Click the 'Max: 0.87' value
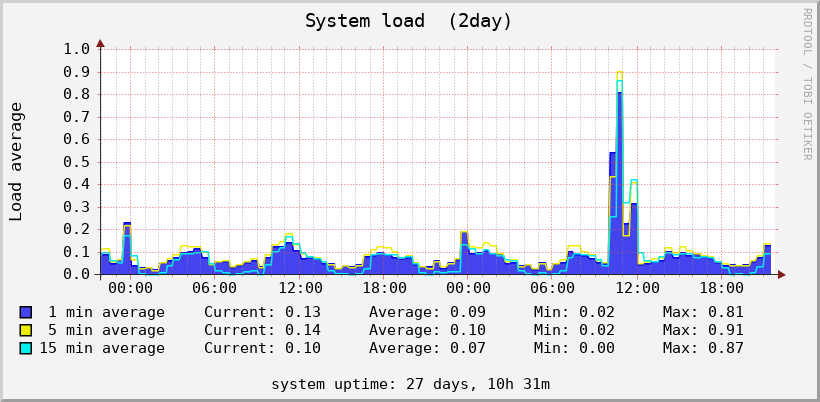This screenshot has width=820, height=402. [703, 348]
